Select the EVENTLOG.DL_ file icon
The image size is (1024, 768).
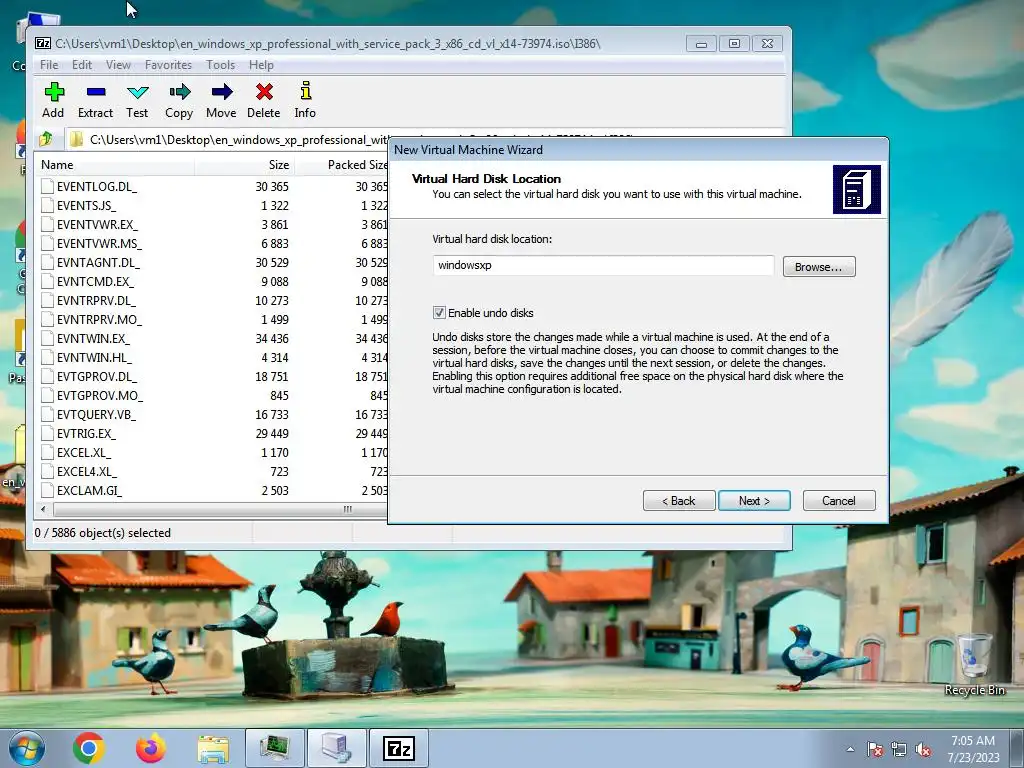(47, 186)
